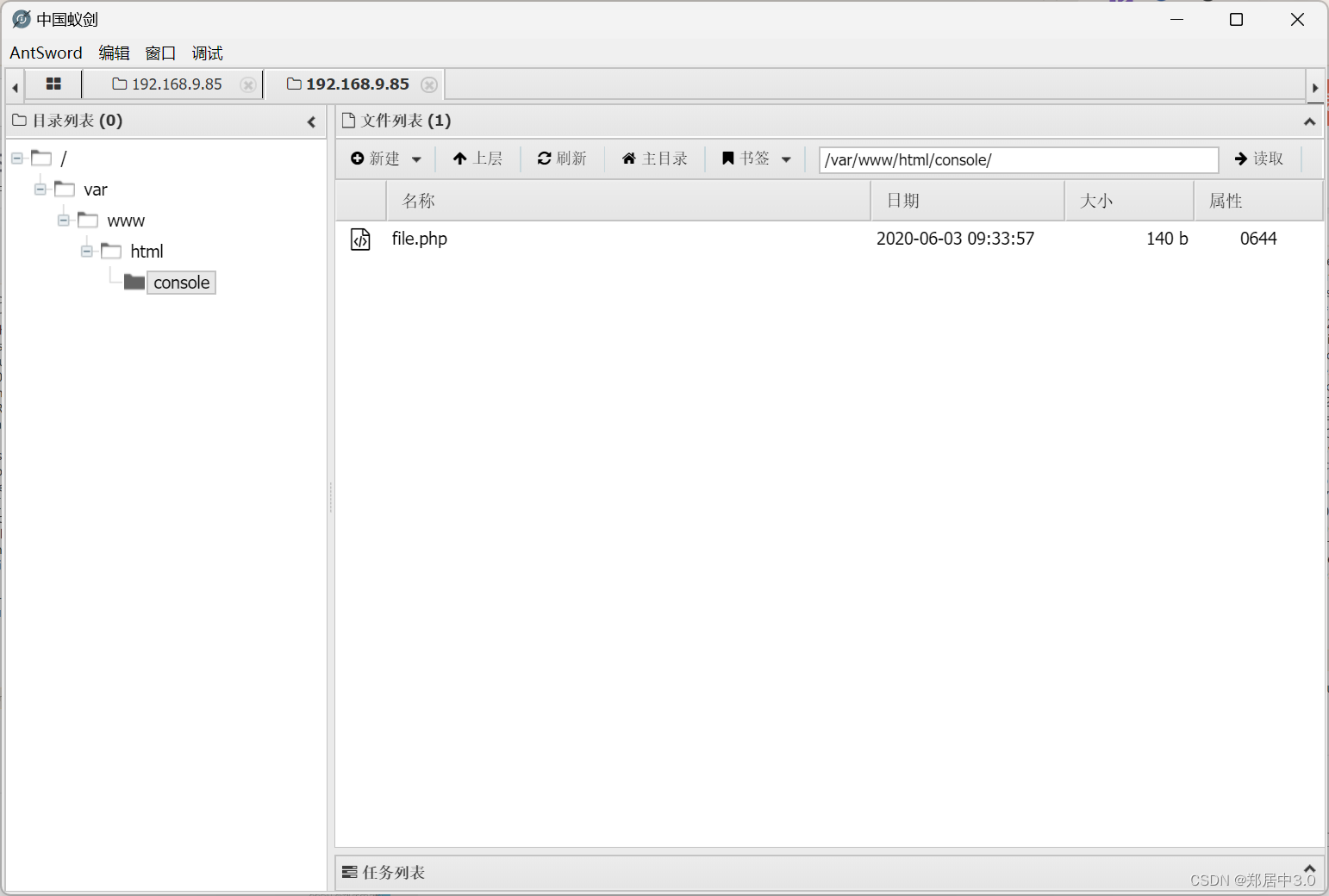The width and height of the screenshot is (1329, 896).
Task: Click the permission value 0644
Action: [x=1258, y=239]
